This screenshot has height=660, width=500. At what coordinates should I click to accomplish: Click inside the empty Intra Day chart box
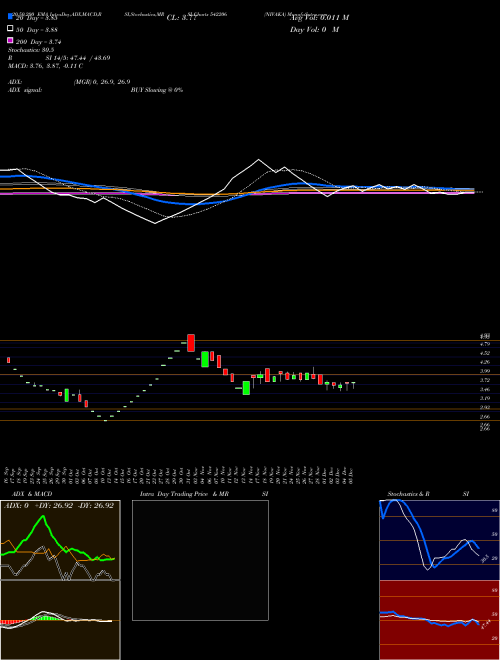coord(200,560)
